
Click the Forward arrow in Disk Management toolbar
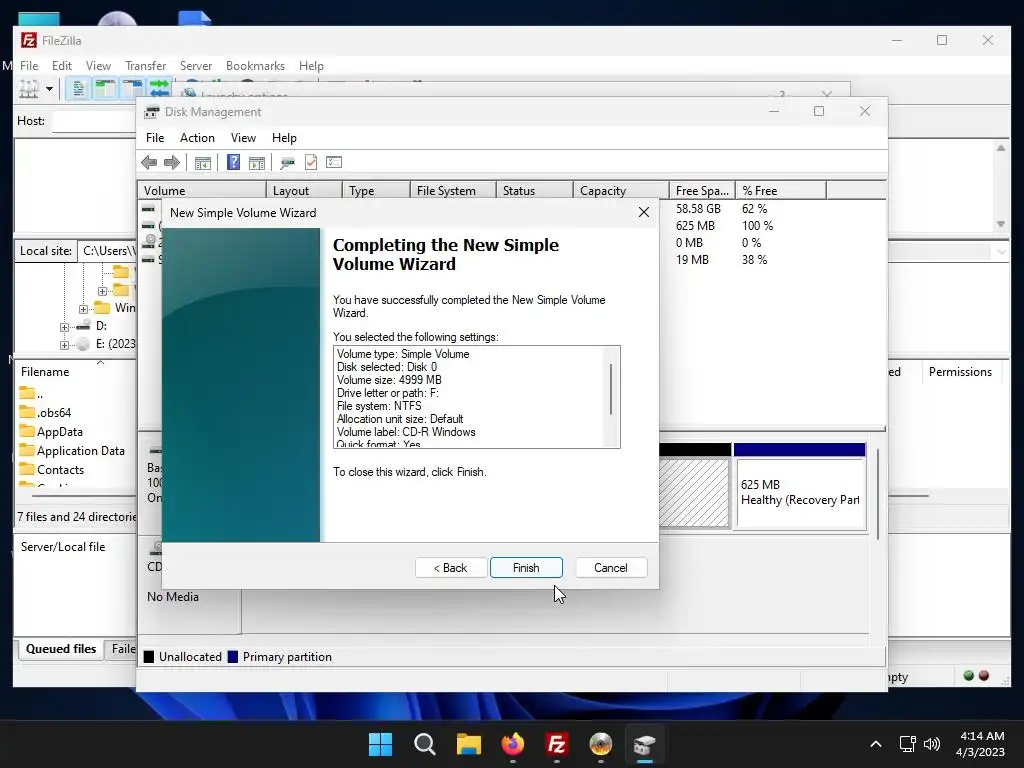(x=172, y=163)
